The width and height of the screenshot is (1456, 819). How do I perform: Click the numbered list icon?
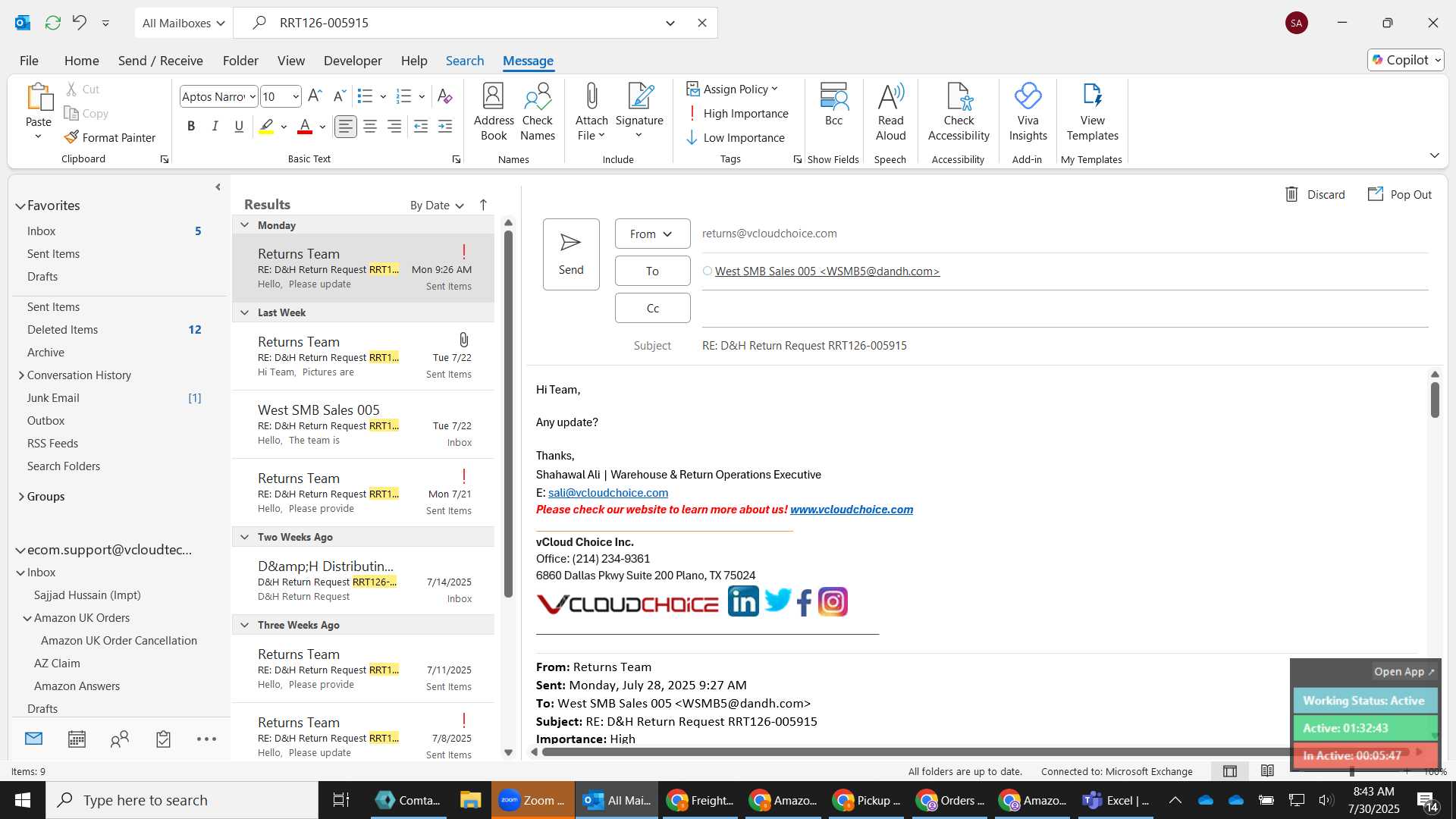click(x=403, y=96)
